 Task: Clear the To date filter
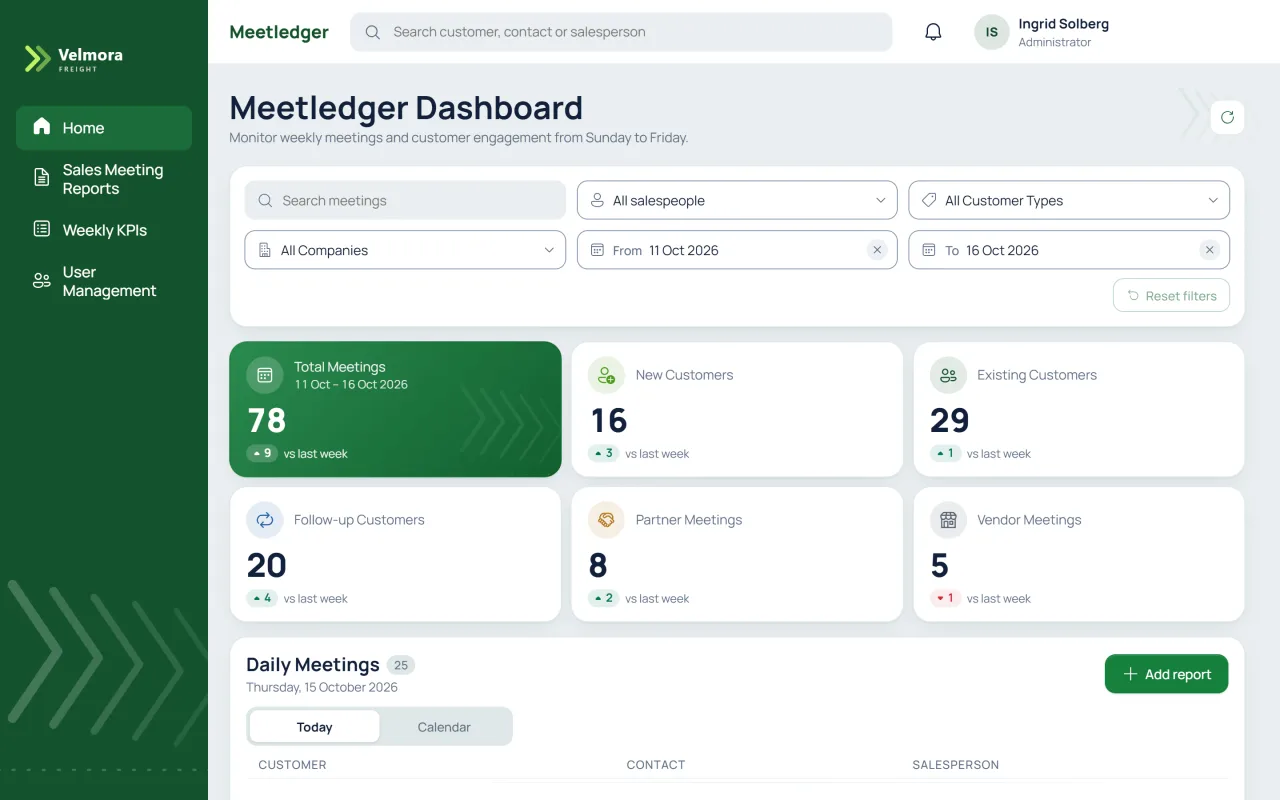(x=1209, y=250)
